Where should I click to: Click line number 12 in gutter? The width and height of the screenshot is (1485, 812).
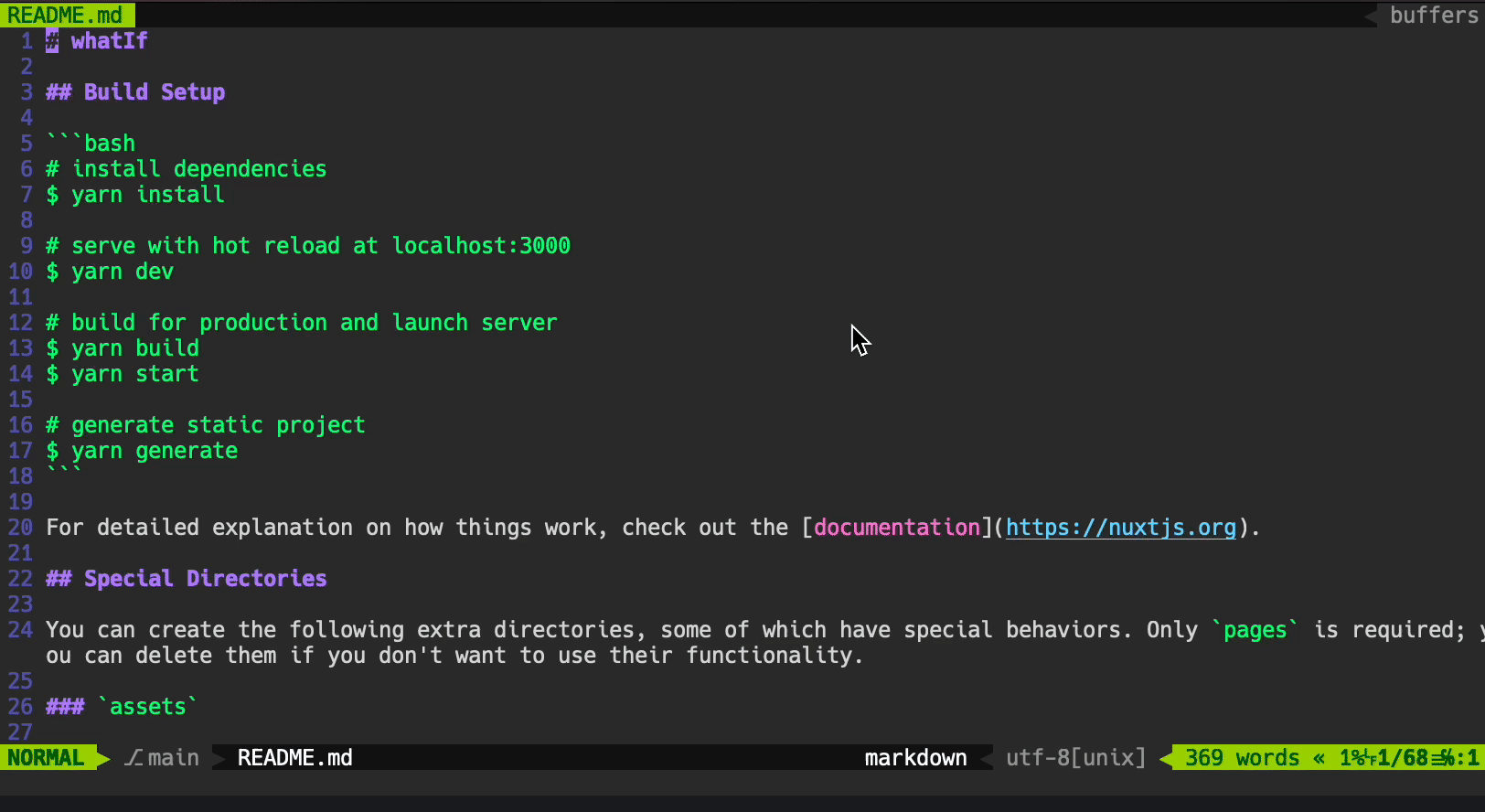20,323
